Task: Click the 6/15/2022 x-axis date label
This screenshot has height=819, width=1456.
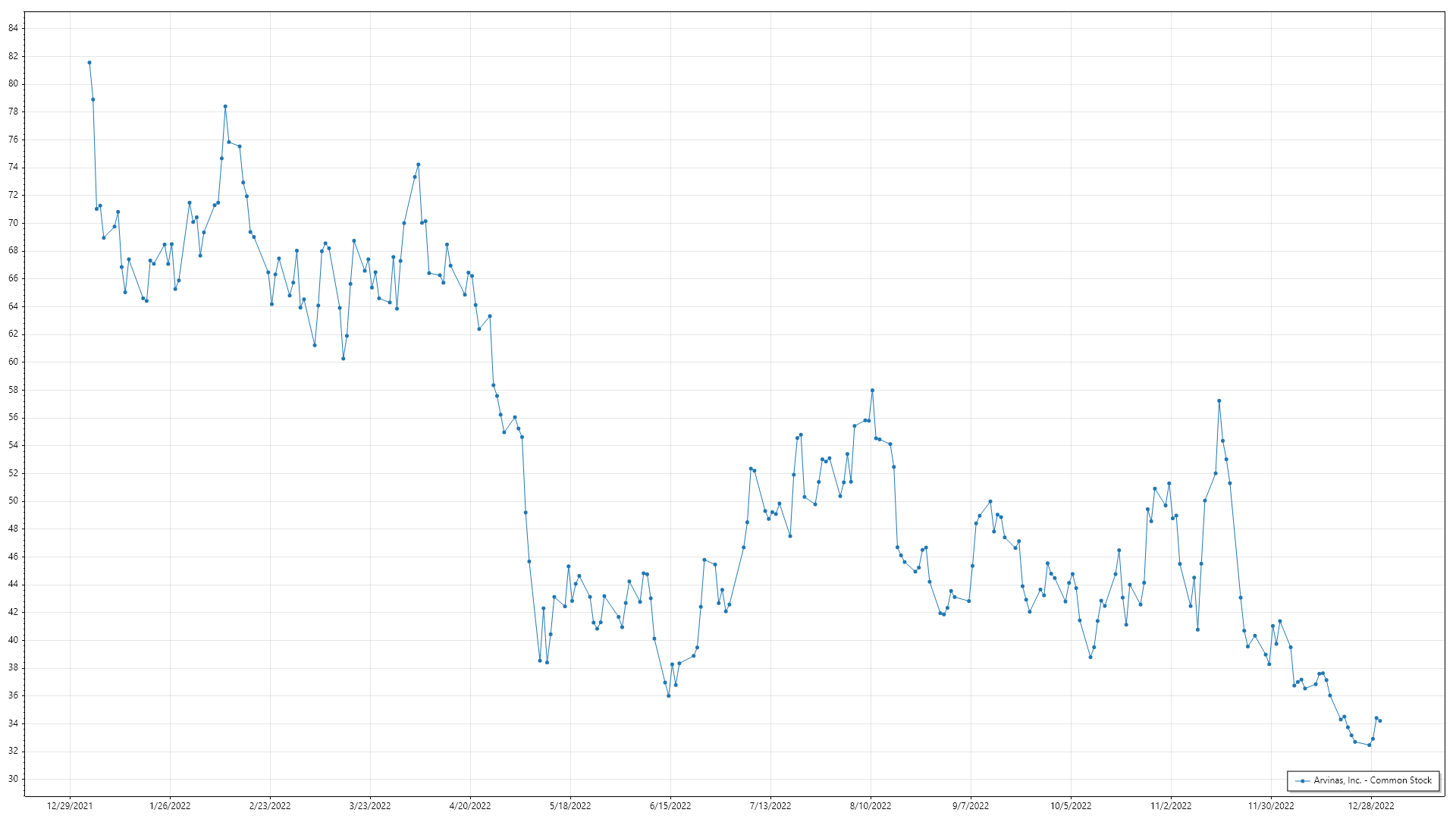Action: 670,806
